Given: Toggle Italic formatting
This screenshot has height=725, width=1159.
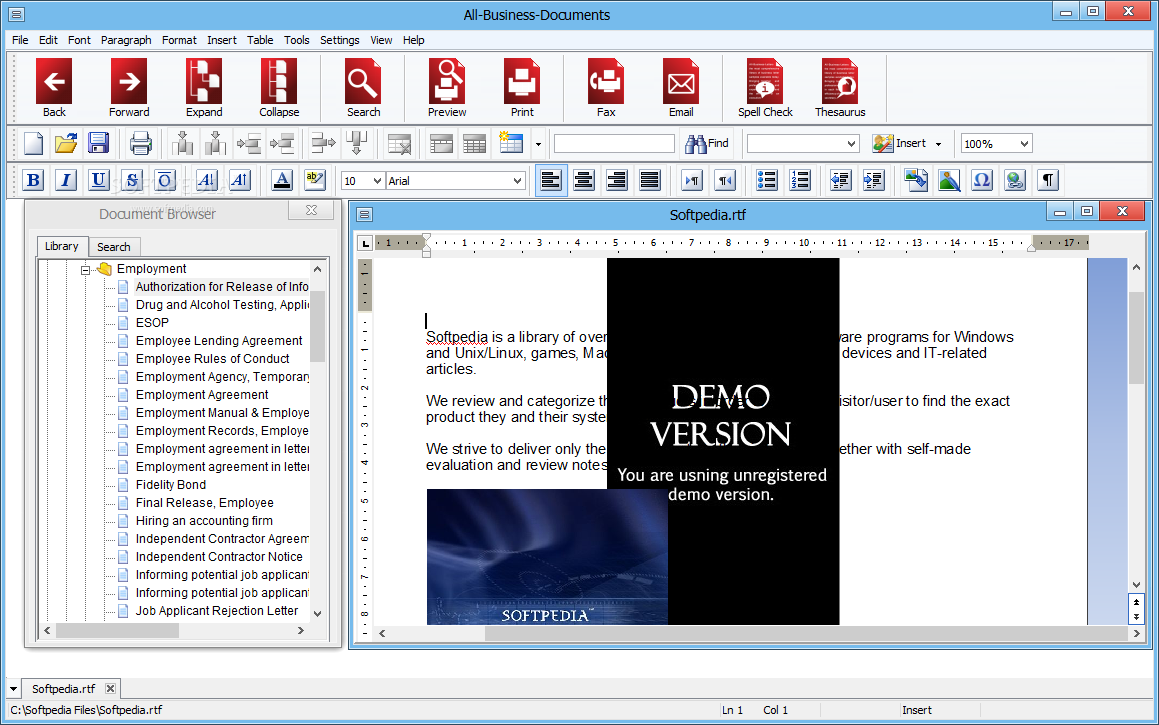Looking at the screenshot, I should [x=66, y=180].
